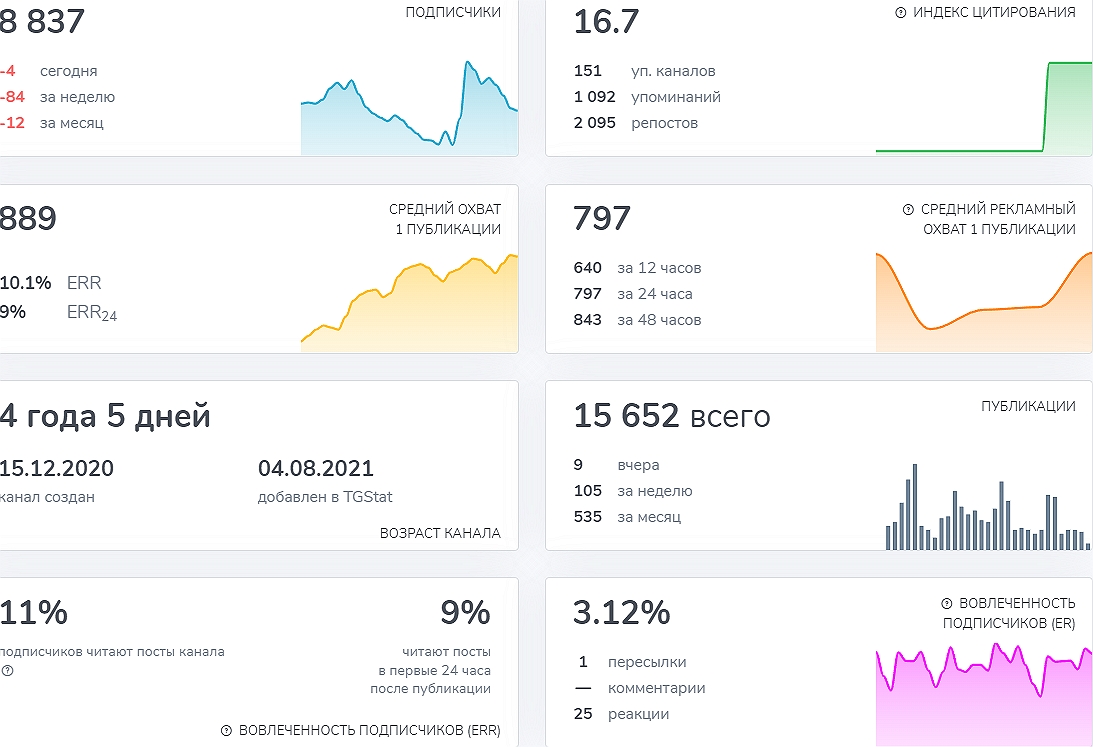Open the publications bar chart
1093x747 pixels.
[987, 508]
